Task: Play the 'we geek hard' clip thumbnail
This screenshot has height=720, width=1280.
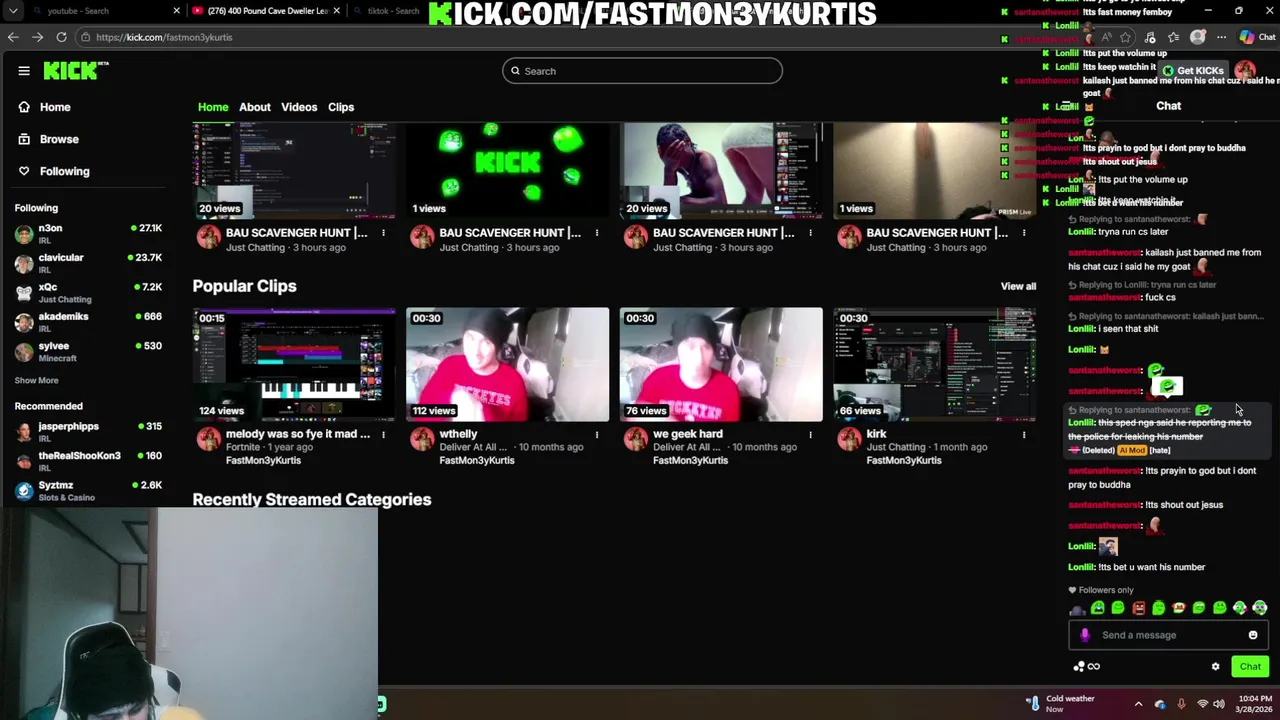Action: tap(721, 365)
